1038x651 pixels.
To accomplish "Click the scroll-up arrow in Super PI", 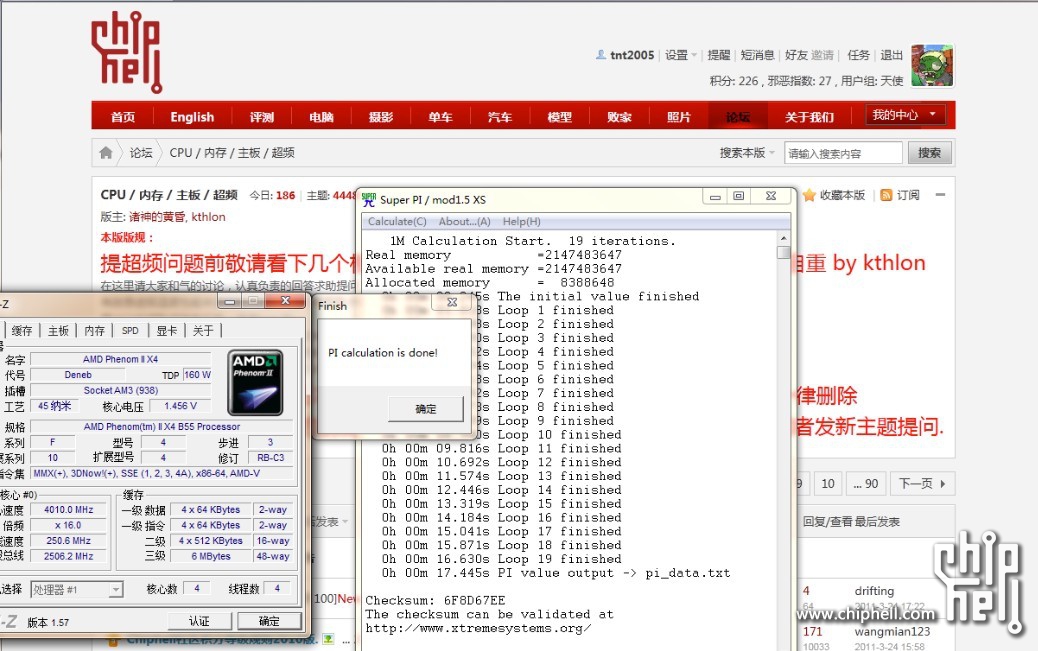I will coord(784,238).
